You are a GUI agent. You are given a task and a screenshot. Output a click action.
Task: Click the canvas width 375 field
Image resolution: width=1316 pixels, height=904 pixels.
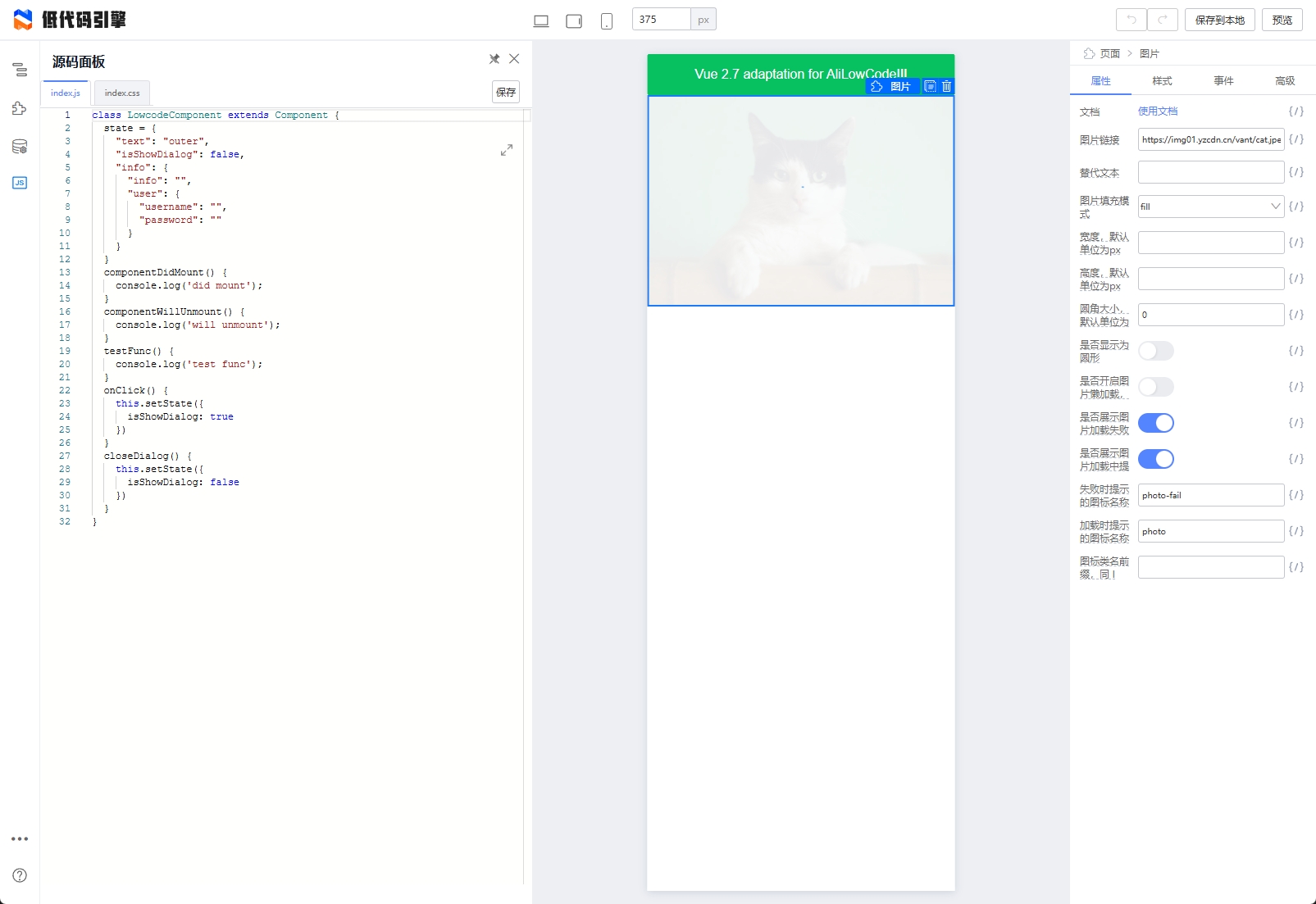(662, 20)
